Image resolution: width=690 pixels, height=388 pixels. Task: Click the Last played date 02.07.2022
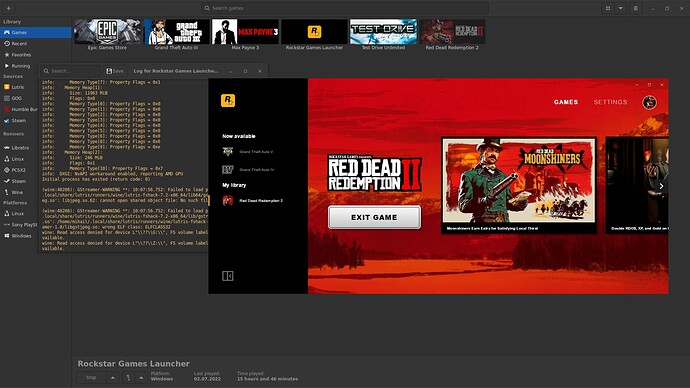click(207, 379)
